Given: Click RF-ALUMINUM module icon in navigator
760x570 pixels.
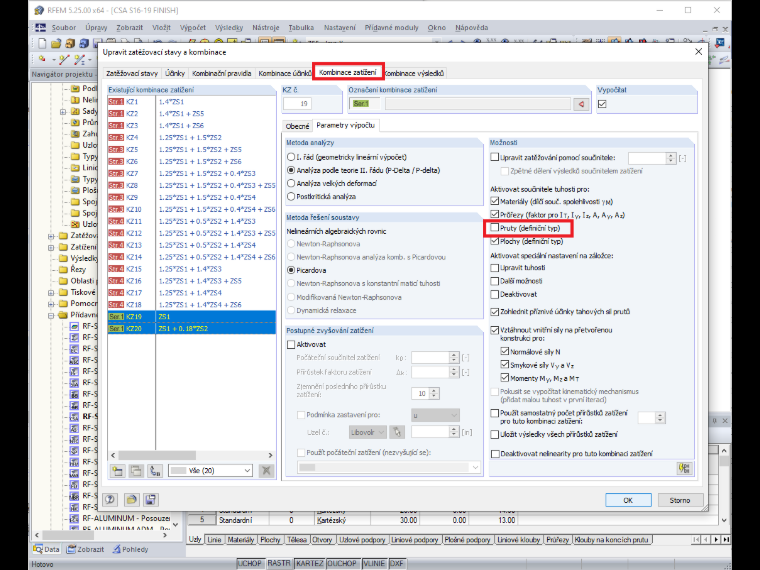Looking at the screenshot, I should point(74,519).
